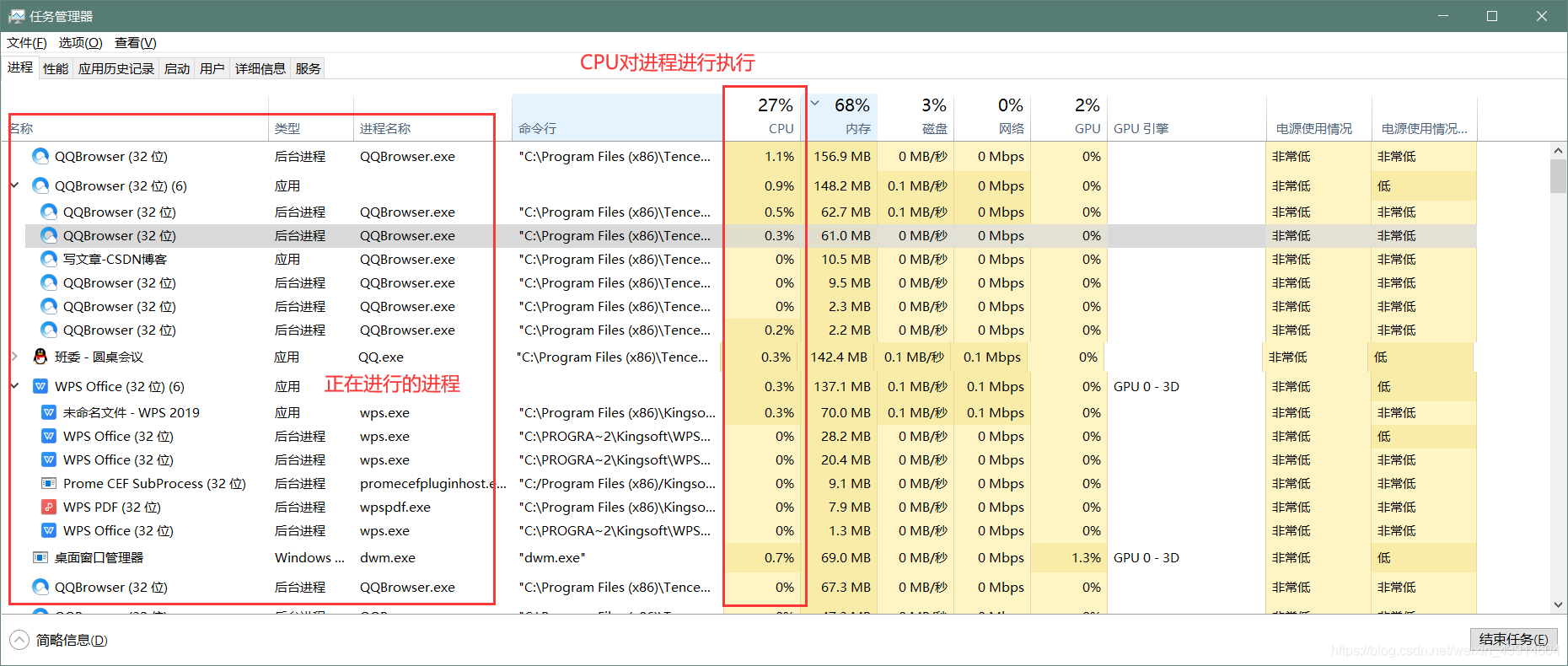Sort by the 3% 磁盘 column header
The width and height of the screenshot is (1568, 666).
tap(916, 118)
